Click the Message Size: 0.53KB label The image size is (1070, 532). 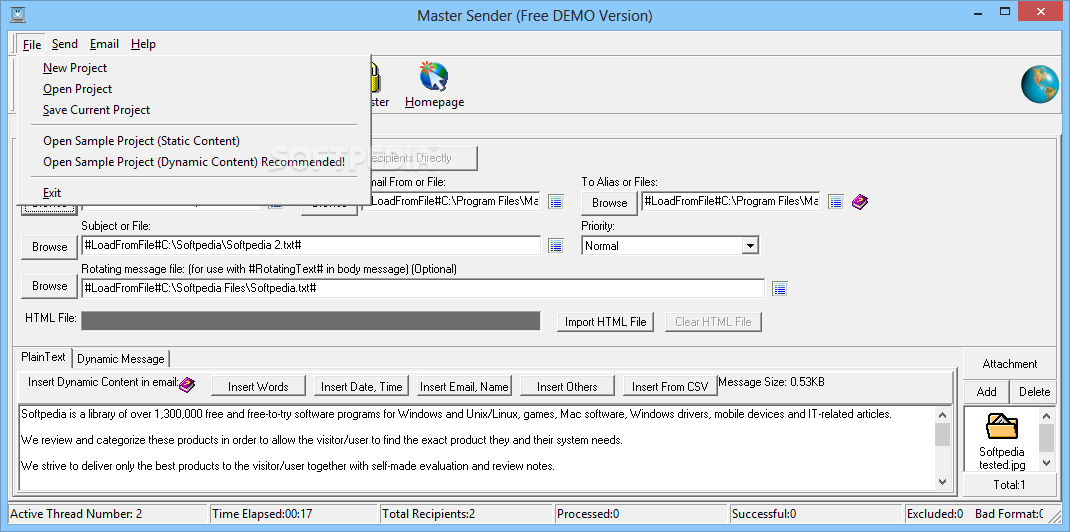tap(771, 382)
